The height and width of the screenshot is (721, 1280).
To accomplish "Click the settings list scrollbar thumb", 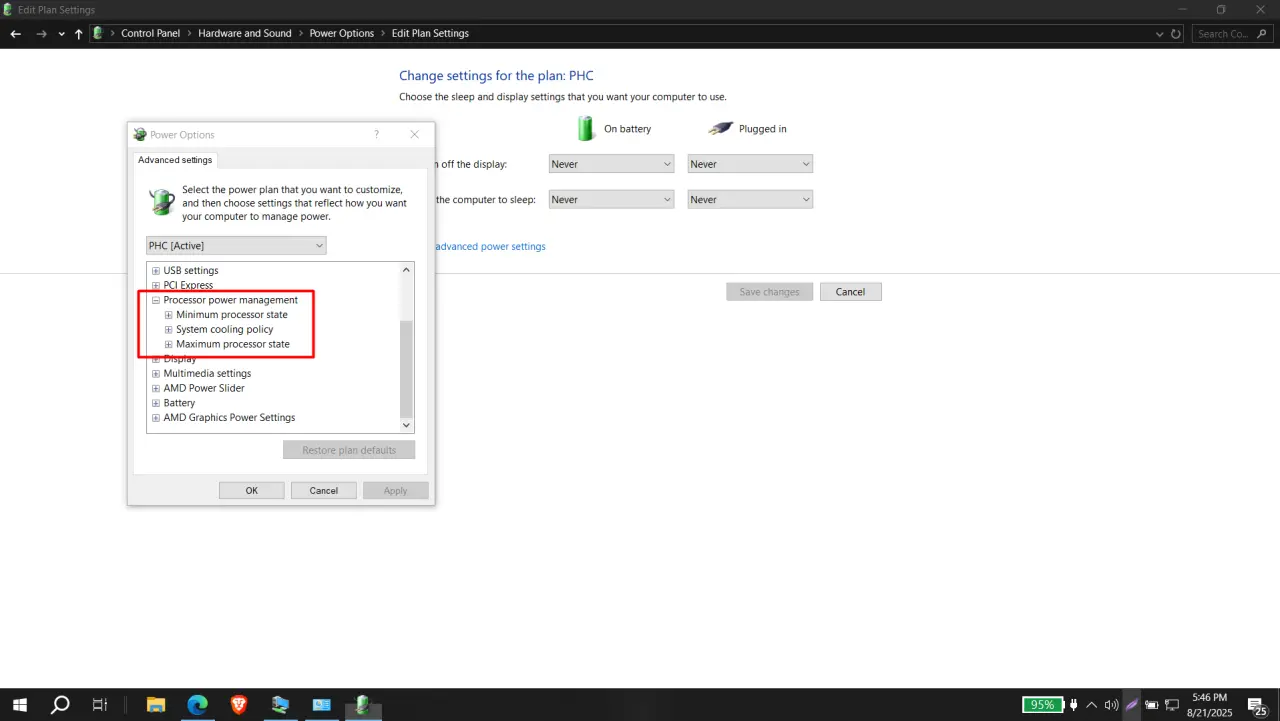I will pos(406,369).
